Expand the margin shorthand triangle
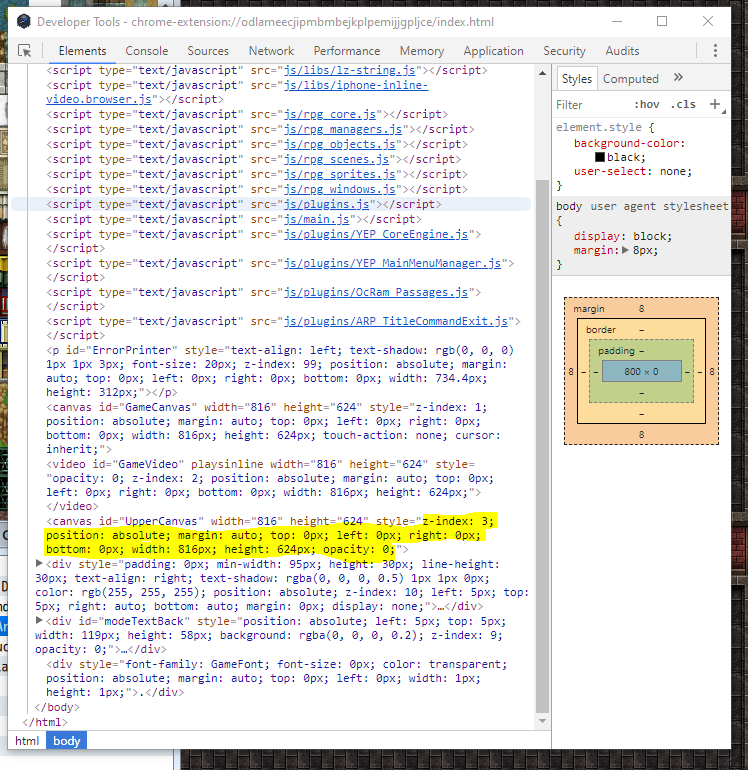The height and width of the screenshot is (770, 748). click(x=625, y=250)
